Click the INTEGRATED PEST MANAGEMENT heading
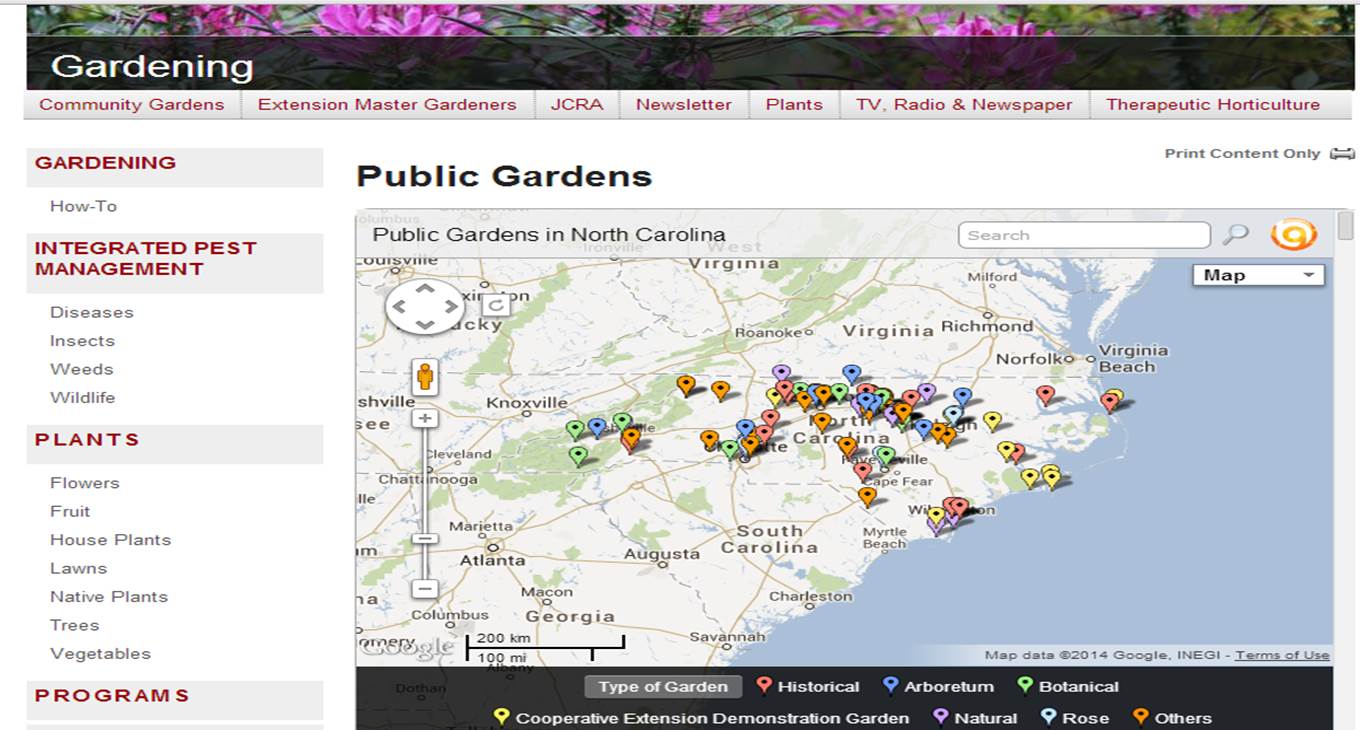The width and height of the screenshot is (1360, 730). 146,258
